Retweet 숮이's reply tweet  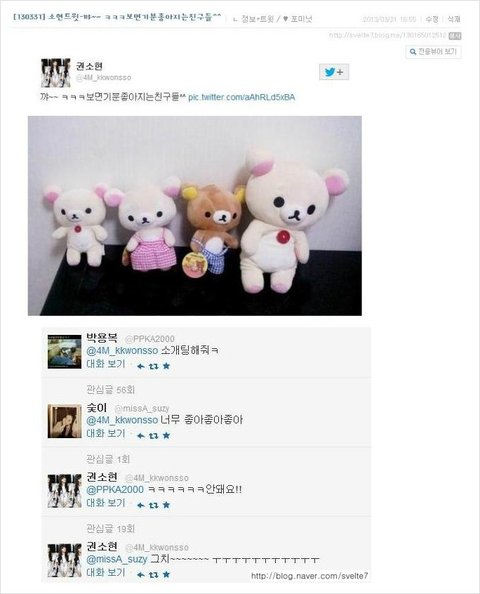tap(153, 436)
